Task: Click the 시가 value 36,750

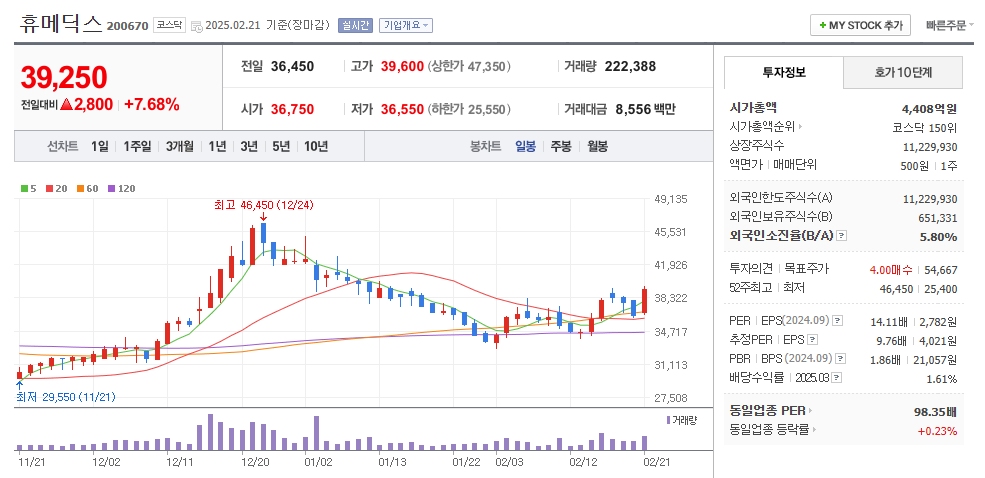Action: 292,110
